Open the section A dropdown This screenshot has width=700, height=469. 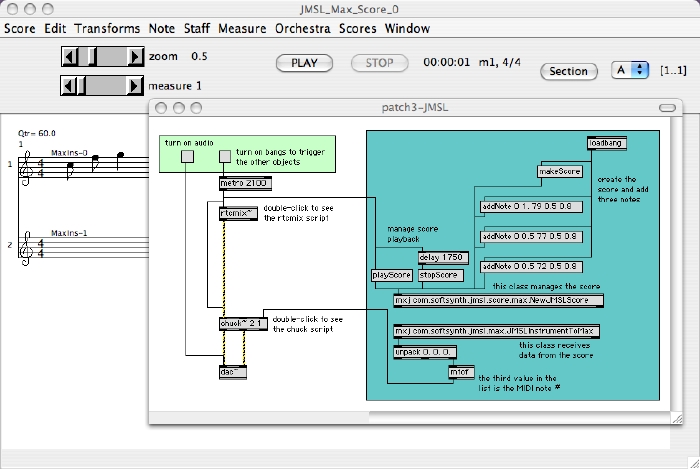630,70
